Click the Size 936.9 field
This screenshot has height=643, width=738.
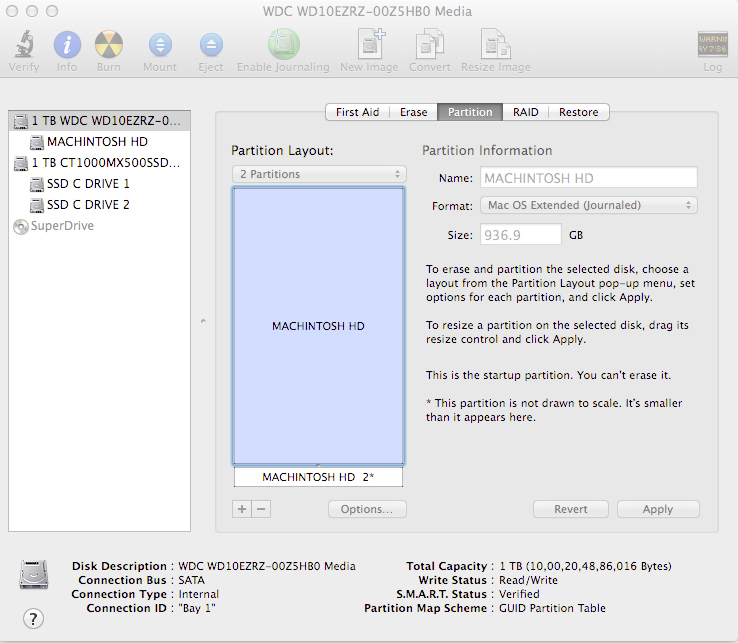click(521, 234)
